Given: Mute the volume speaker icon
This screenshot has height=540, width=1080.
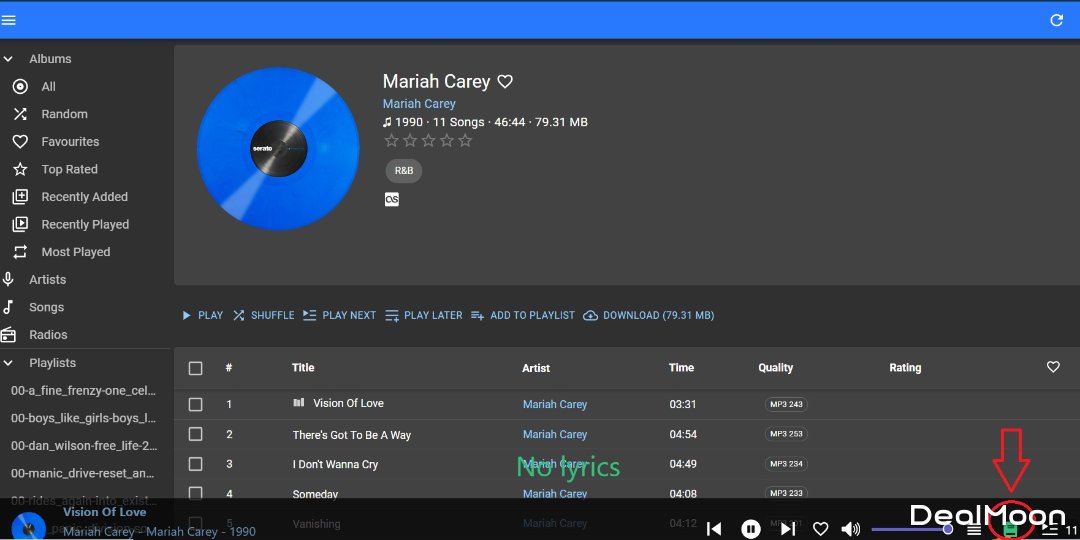Looking at the screenshot, I should point(850,529).
